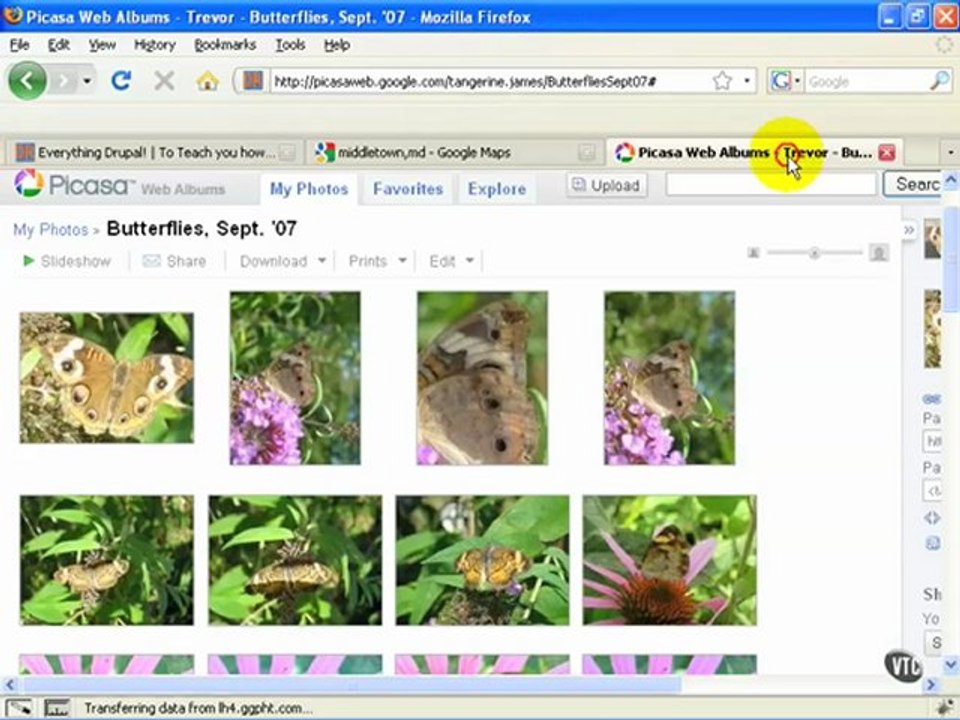Open the Favorites tab

pos(408,189)
